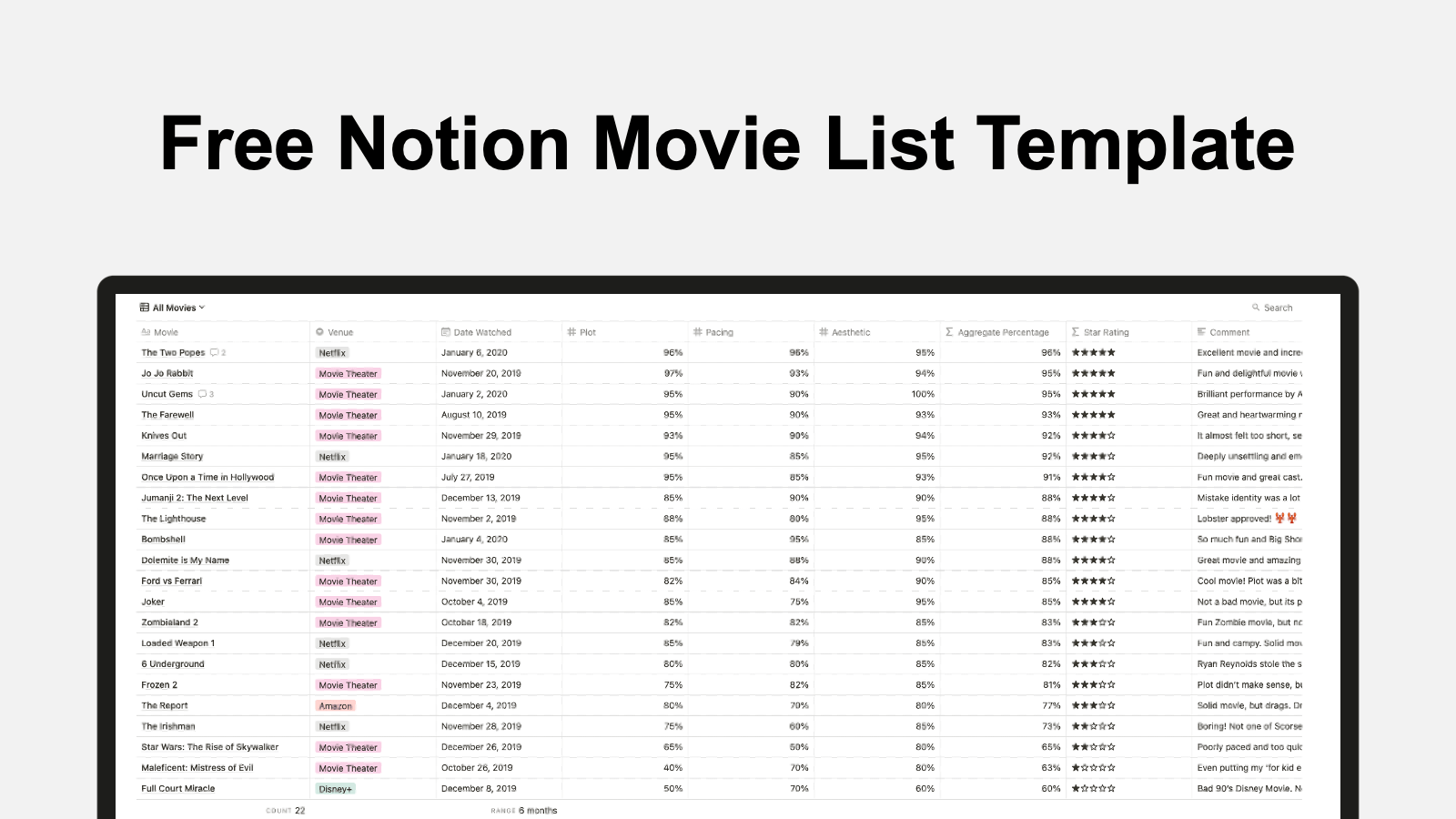Click the RANGE 6 months footer calculation

(524, 810)
